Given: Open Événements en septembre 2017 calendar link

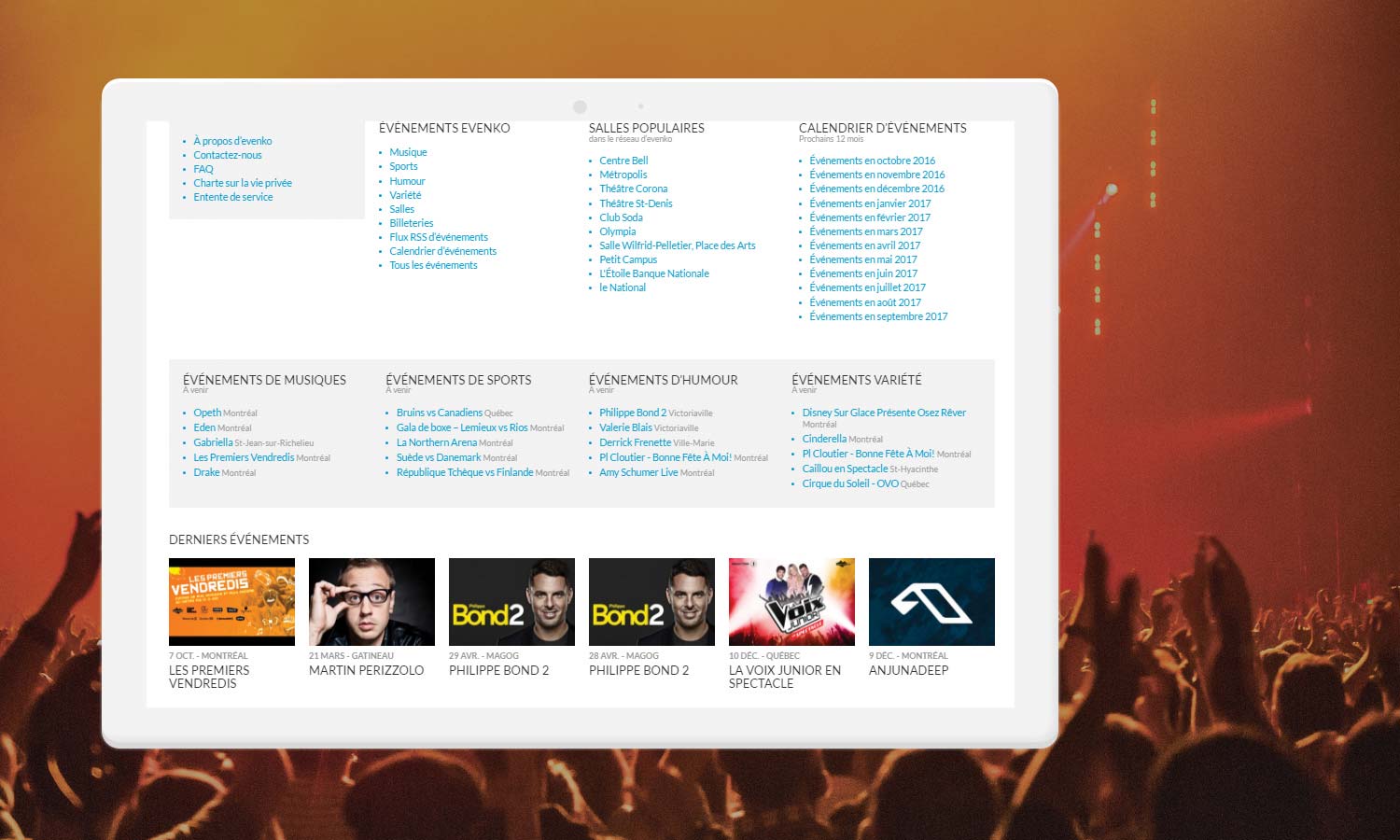Looking at the screenshot, I should pyautogui.click(x=878, y=316).
